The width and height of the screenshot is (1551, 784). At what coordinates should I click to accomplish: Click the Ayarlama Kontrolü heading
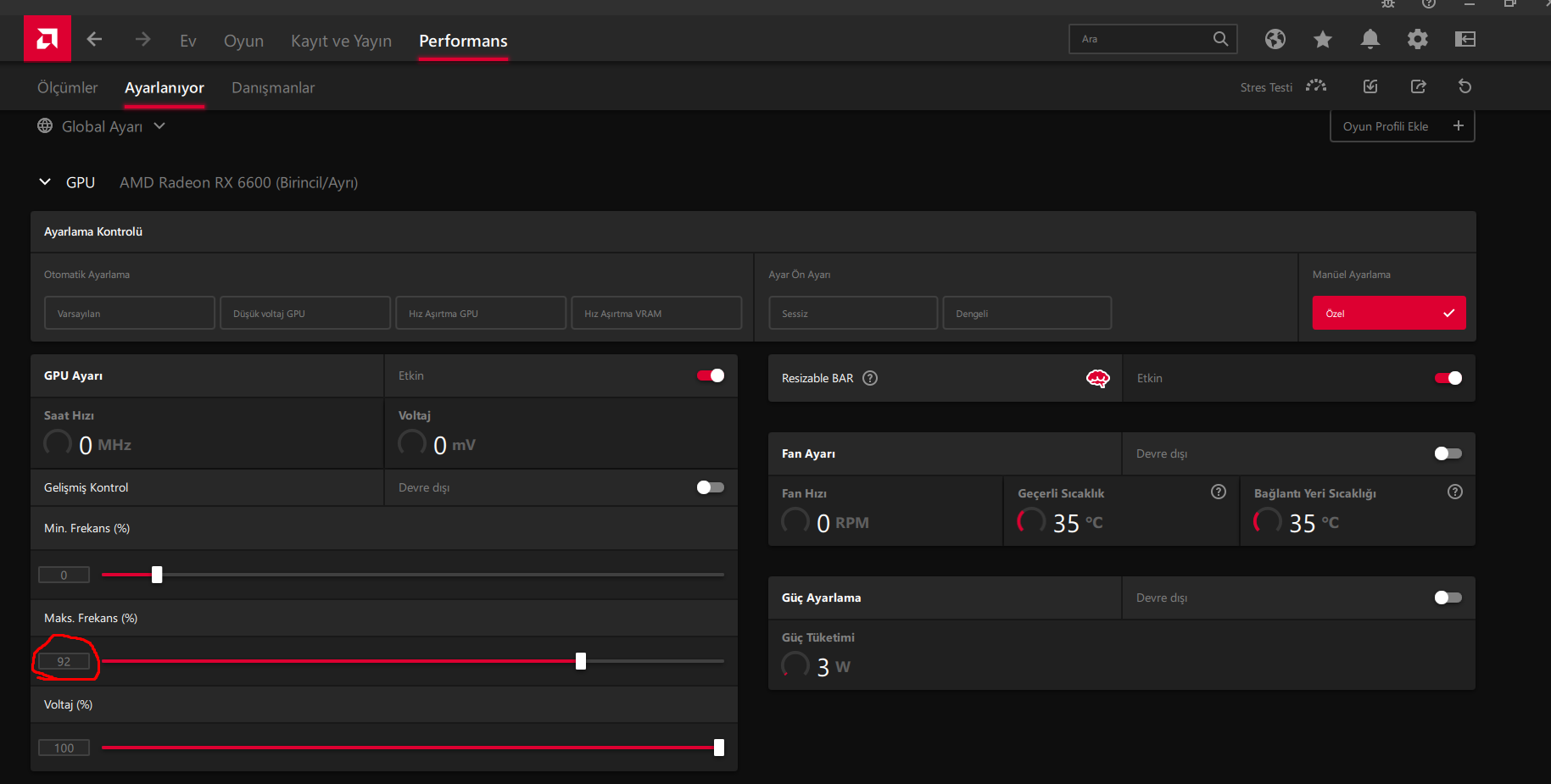[93, 231]
